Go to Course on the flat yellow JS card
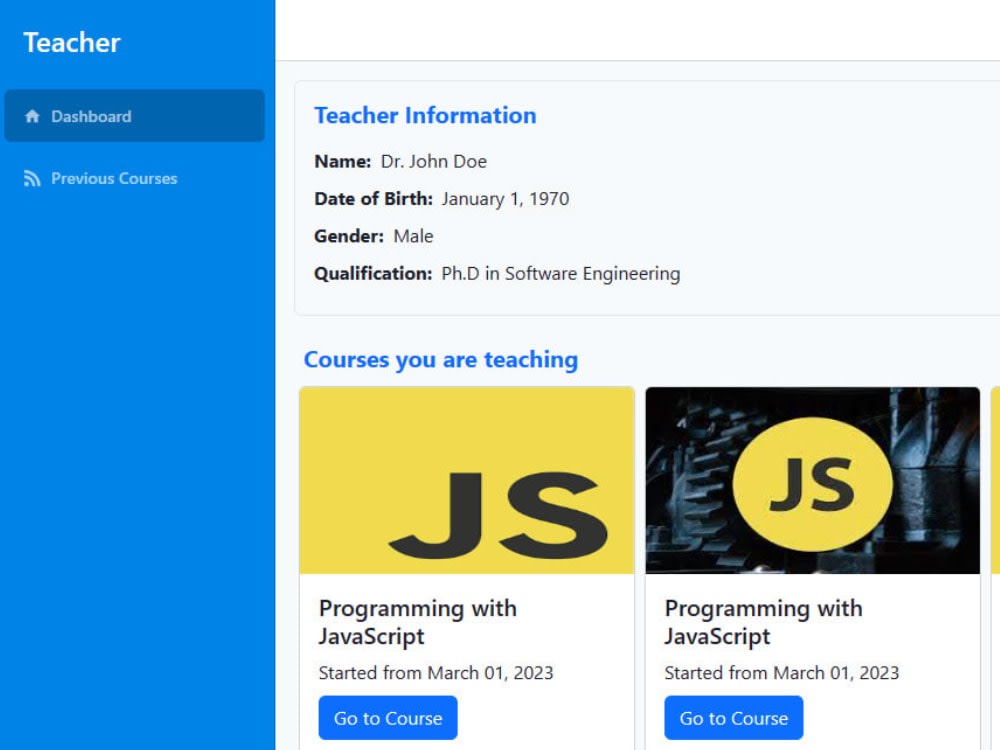The image size is (1000, 750). click(x=388, y=718)
